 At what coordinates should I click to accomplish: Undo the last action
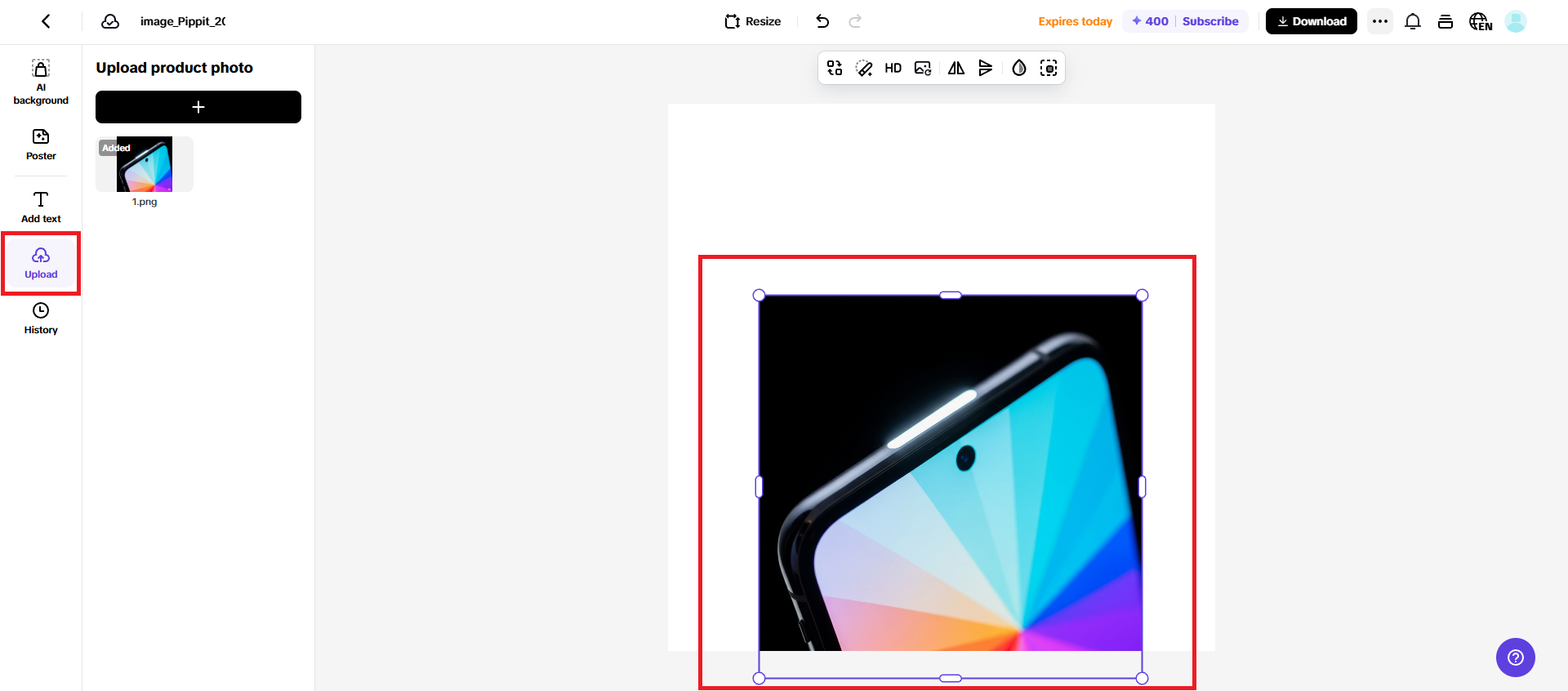(x=822, y=21)
